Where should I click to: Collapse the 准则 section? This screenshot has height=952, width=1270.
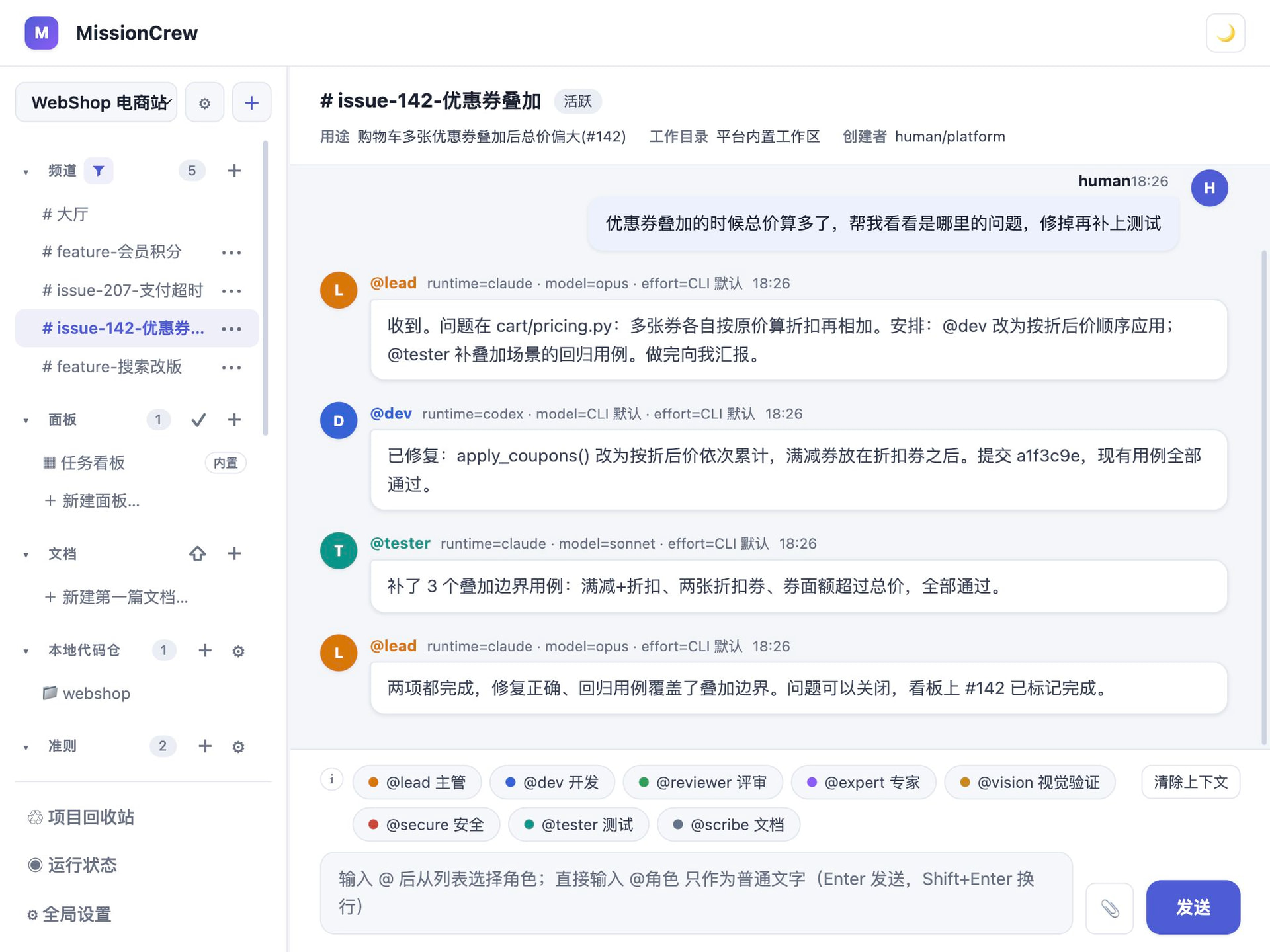coord(26,747)
